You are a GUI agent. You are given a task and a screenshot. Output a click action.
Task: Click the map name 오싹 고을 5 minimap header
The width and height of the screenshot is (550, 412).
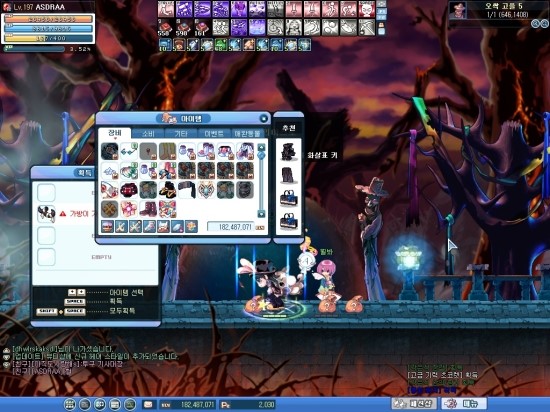coord(504,6)
